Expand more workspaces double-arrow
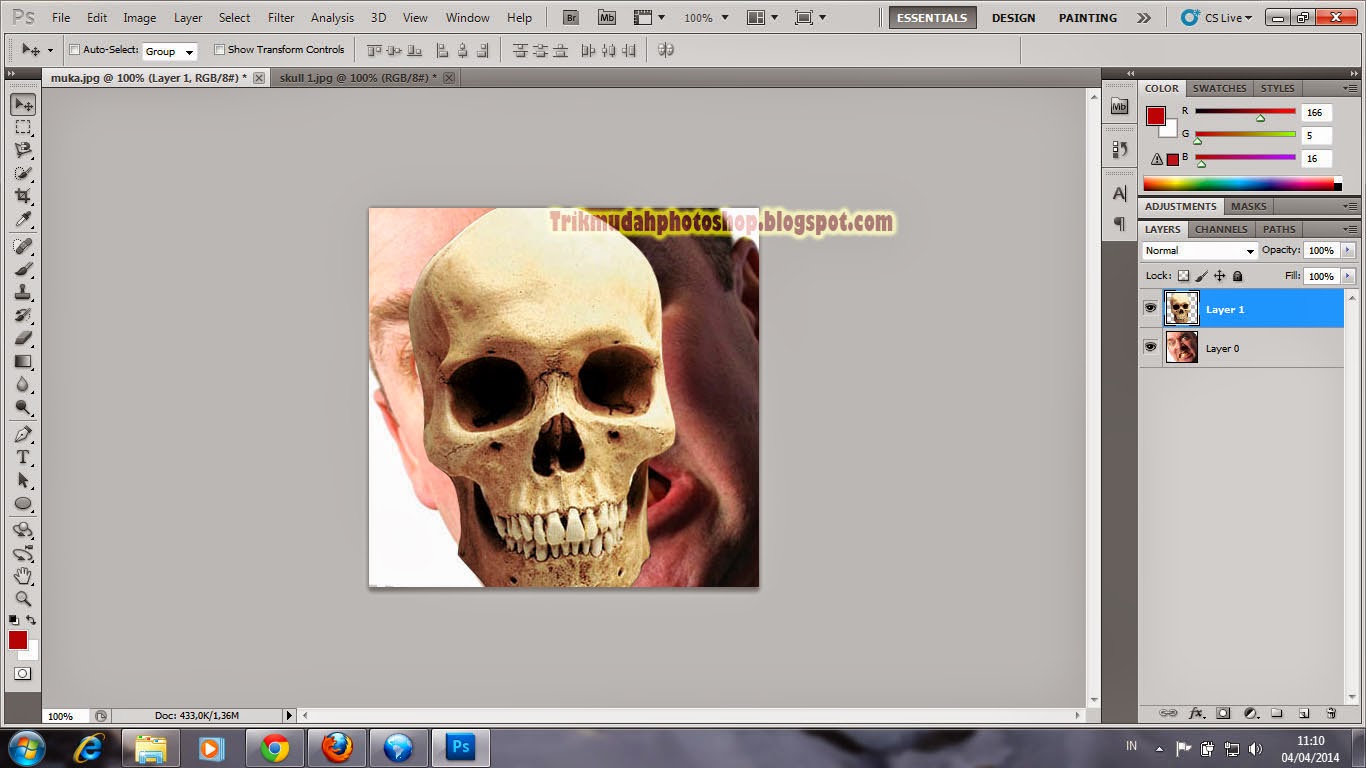 pos(1144,18)
